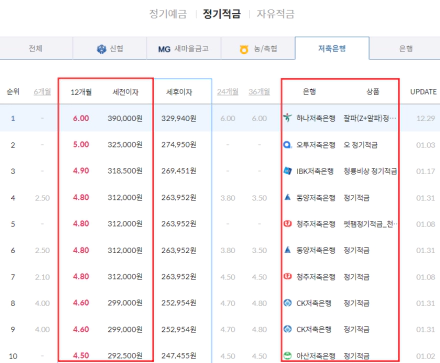The height and width of the screenshot is (363, 440).
Task: Click the 01.02 update date of 아산저축은행
Action: 426,356
